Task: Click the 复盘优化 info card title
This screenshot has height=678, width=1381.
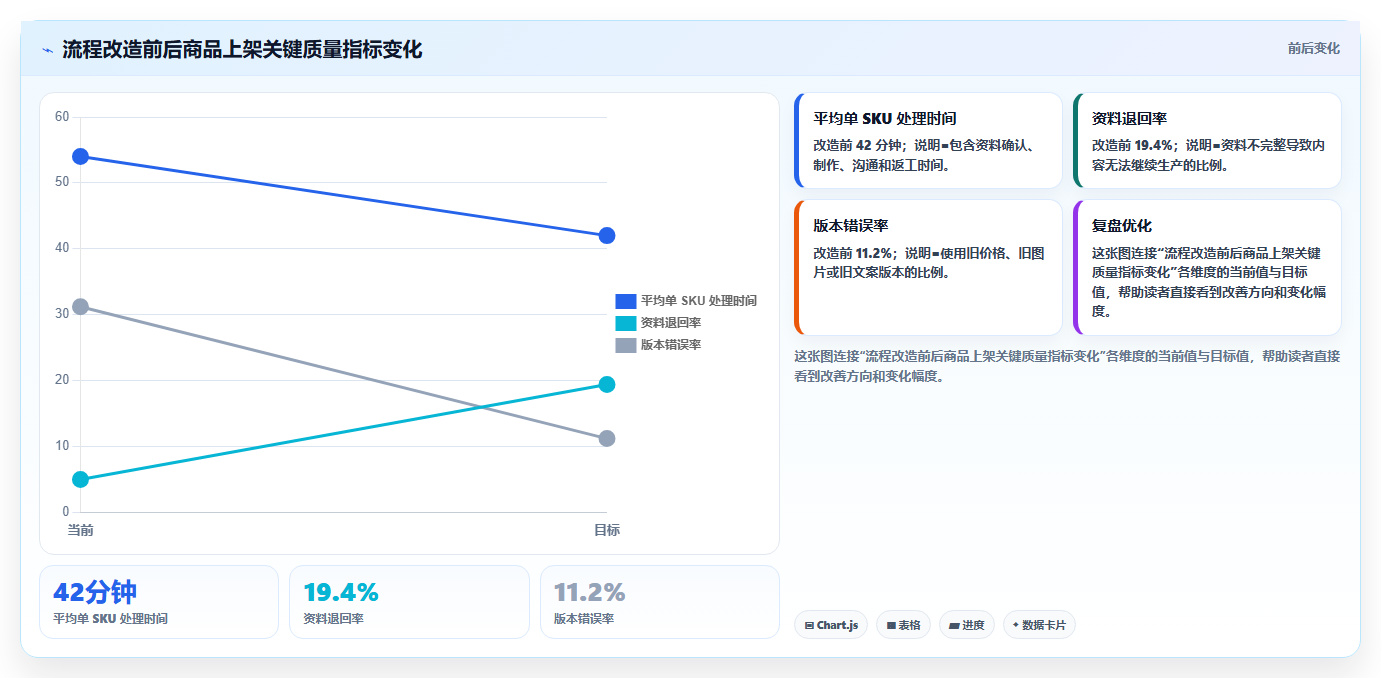Action: (1122, 225)
